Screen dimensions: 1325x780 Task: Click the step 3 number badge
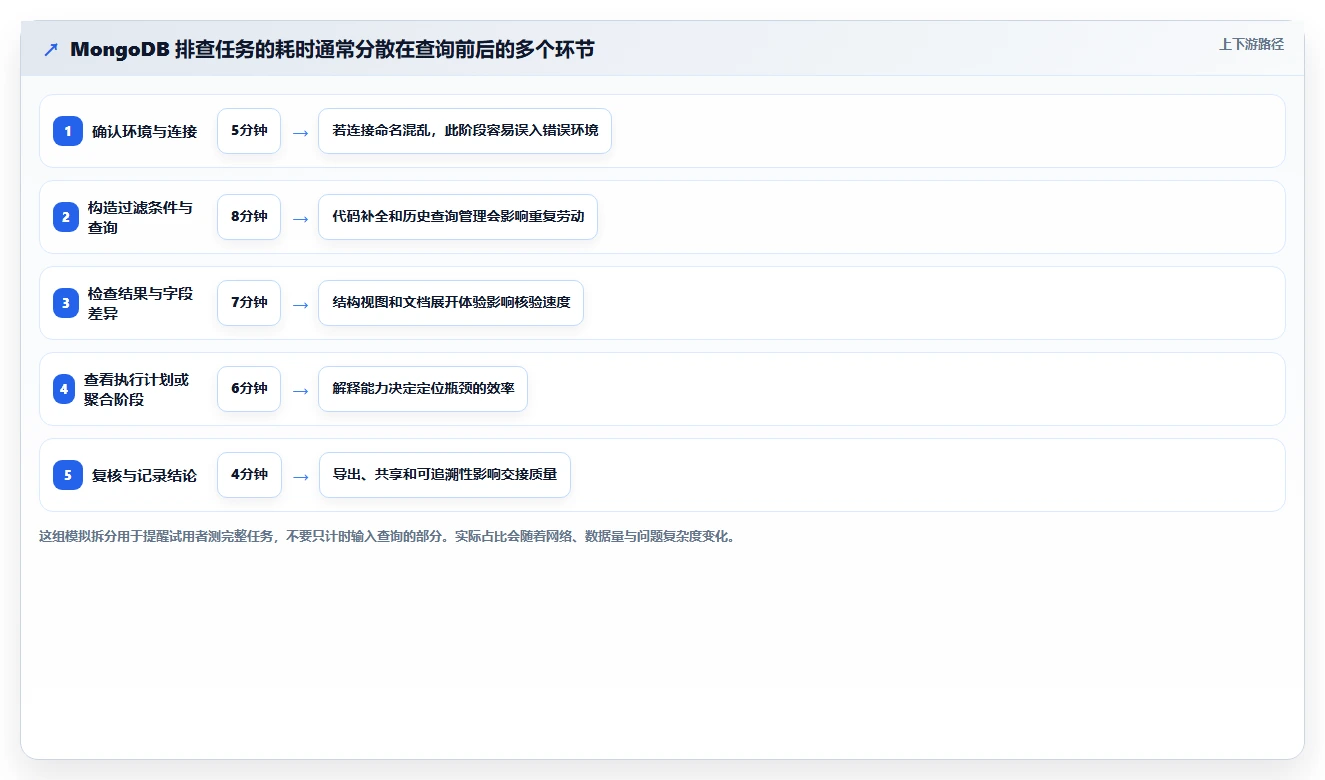pos(65,303)
